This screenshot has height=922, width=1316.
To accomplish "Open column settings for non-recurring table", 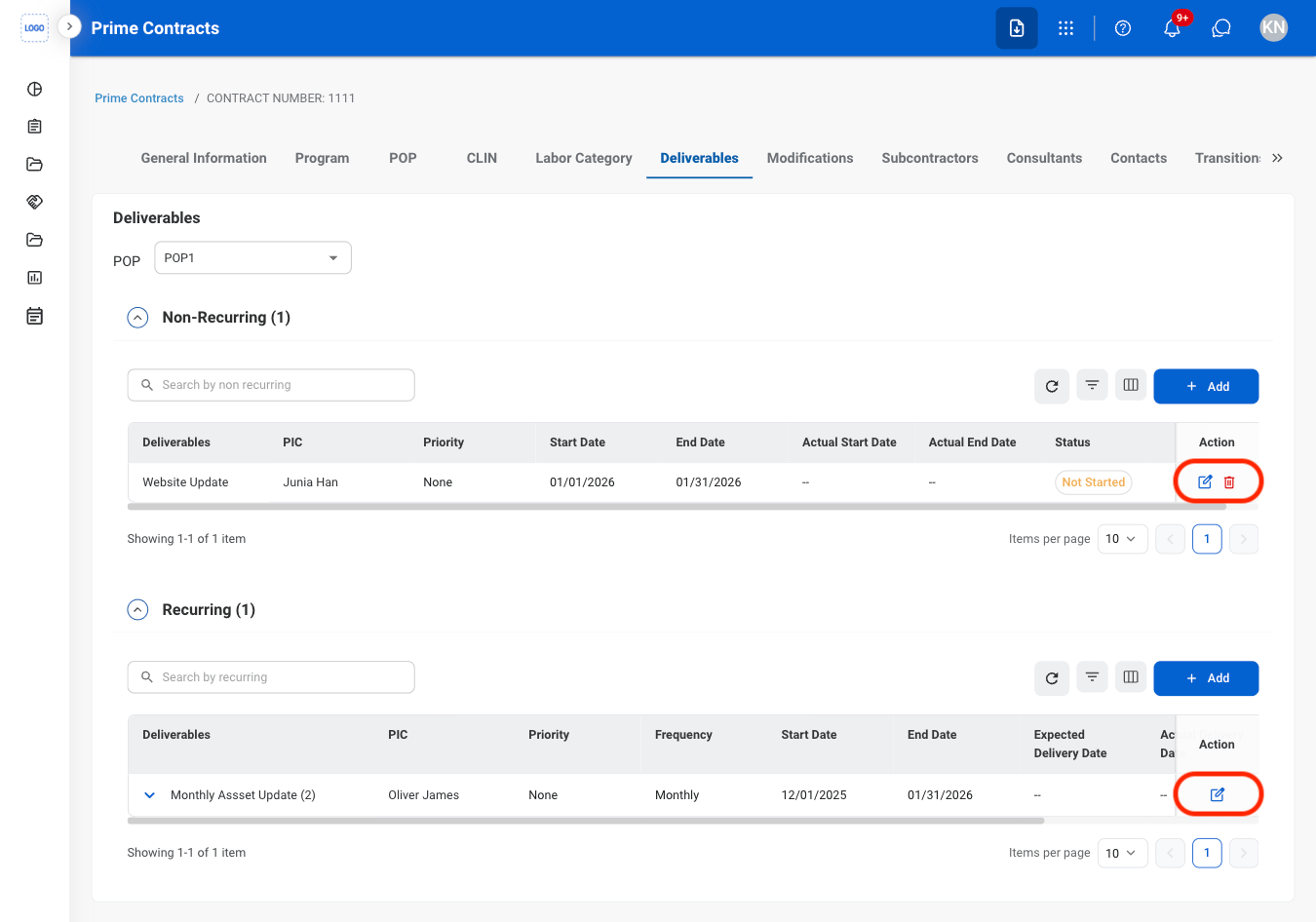I will [1131, 385].
